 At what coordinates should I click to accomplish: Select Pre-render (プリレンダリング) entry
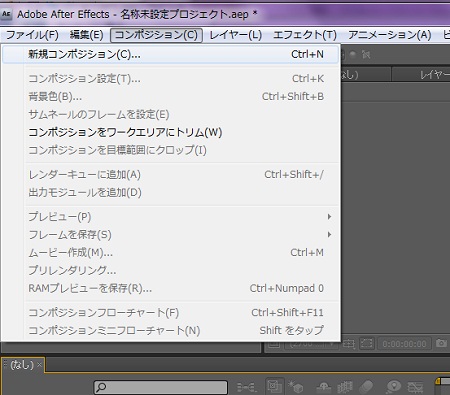pos(170,271)
